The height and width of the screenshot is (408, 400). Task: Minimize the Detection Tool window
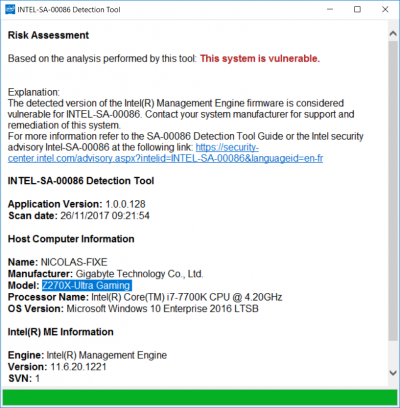pos(330,9)
